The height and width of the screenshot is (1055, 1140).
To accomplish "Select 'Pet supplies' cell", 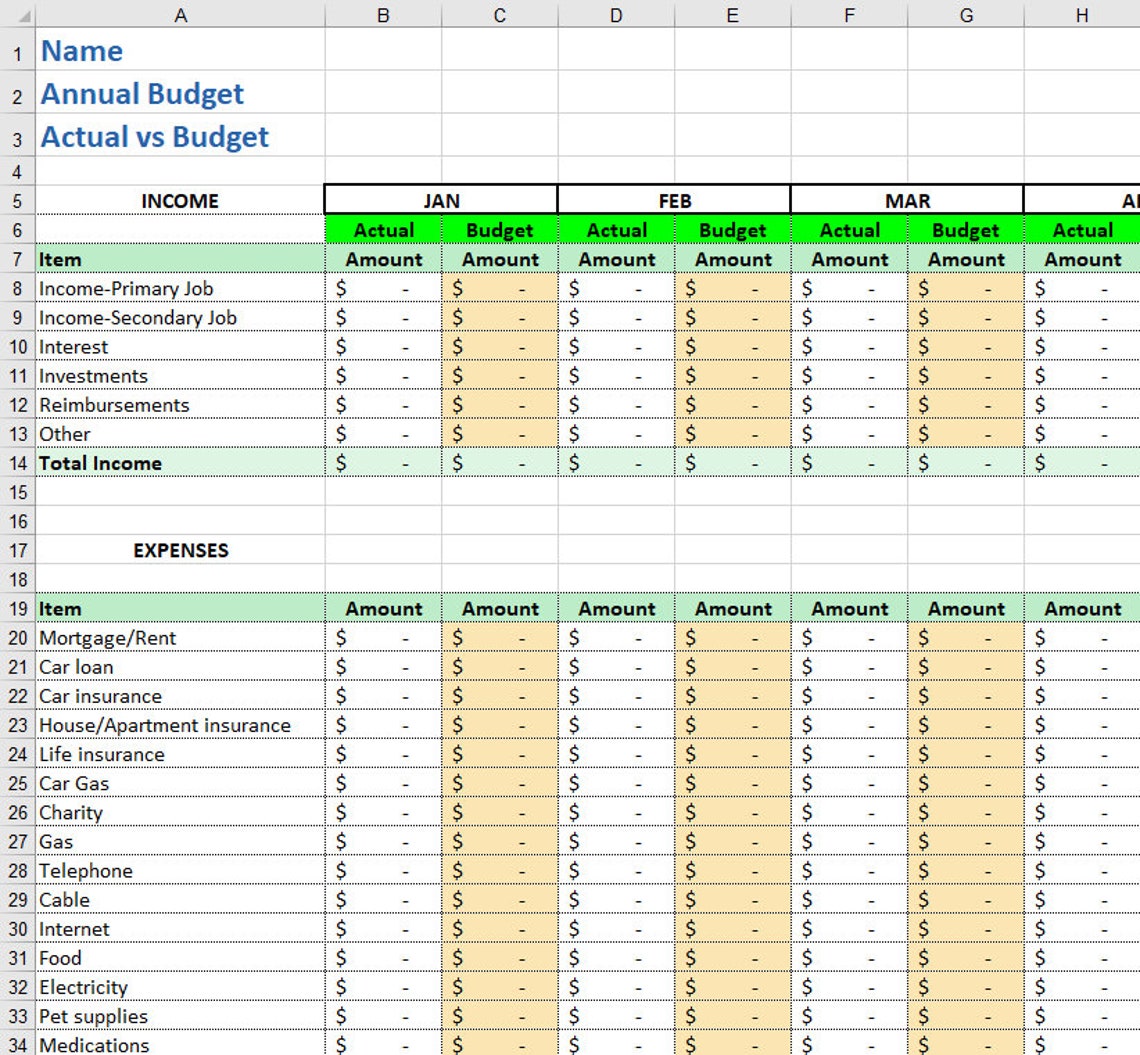I will [x=180, y=1015].
